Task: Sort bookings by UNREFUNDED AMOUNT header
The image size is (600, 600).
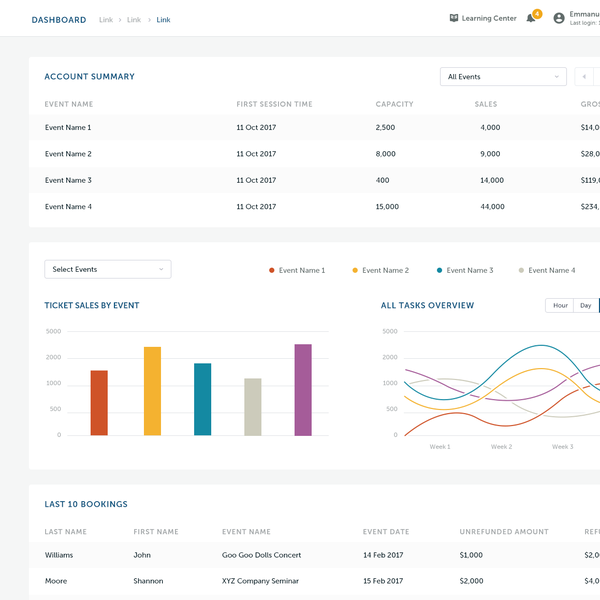Action: click(504, 532)
